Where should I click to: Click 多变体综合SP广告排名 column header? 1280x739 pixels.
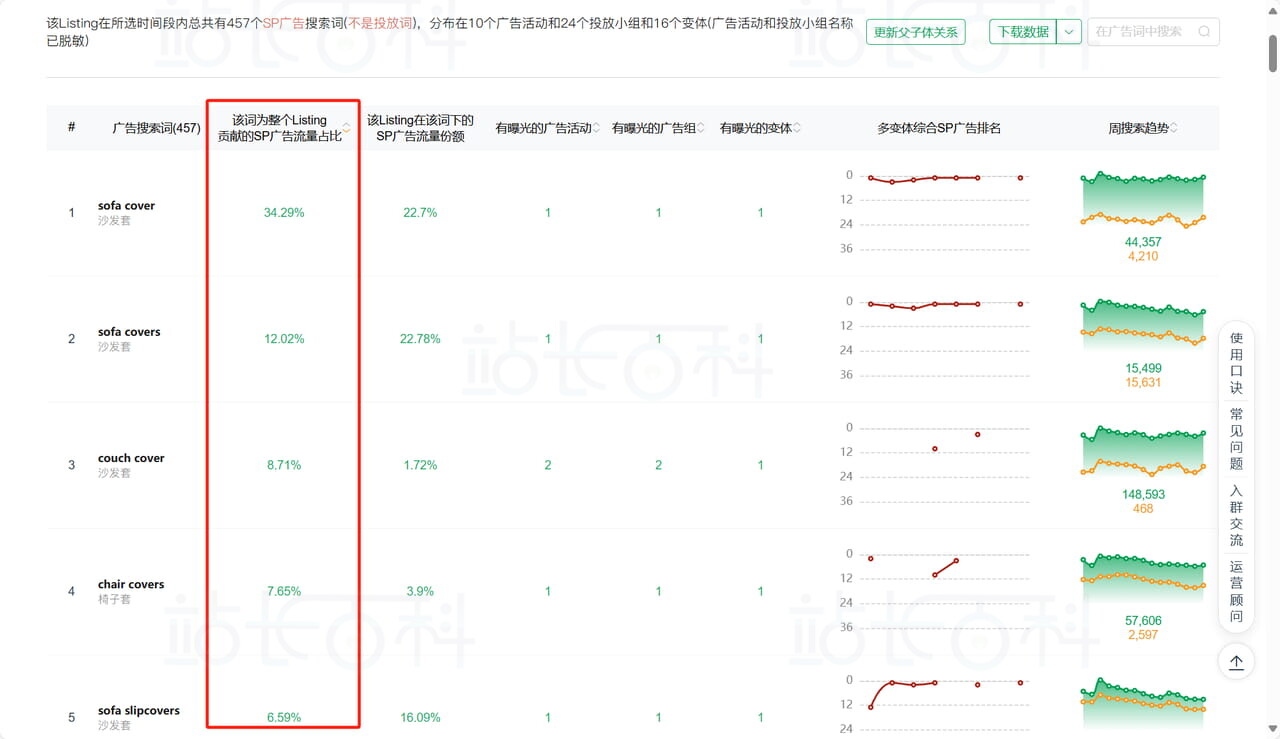[939, 128]
